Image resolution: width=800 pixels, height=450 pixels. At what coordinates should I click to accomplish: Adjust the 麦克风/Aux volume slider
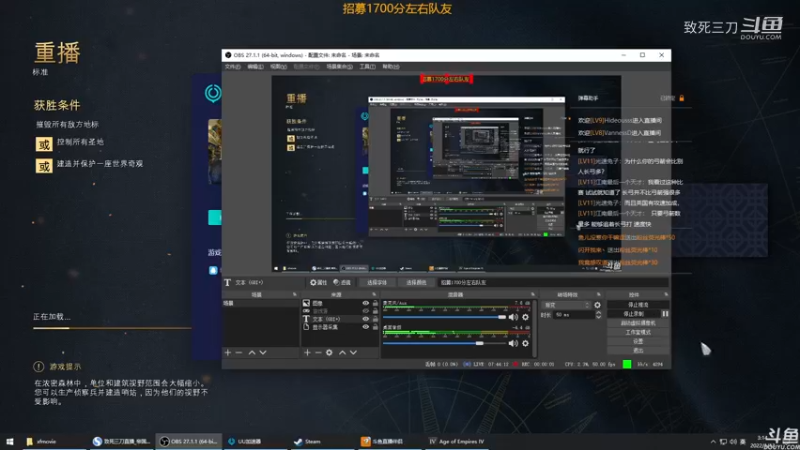pos(444,317)
